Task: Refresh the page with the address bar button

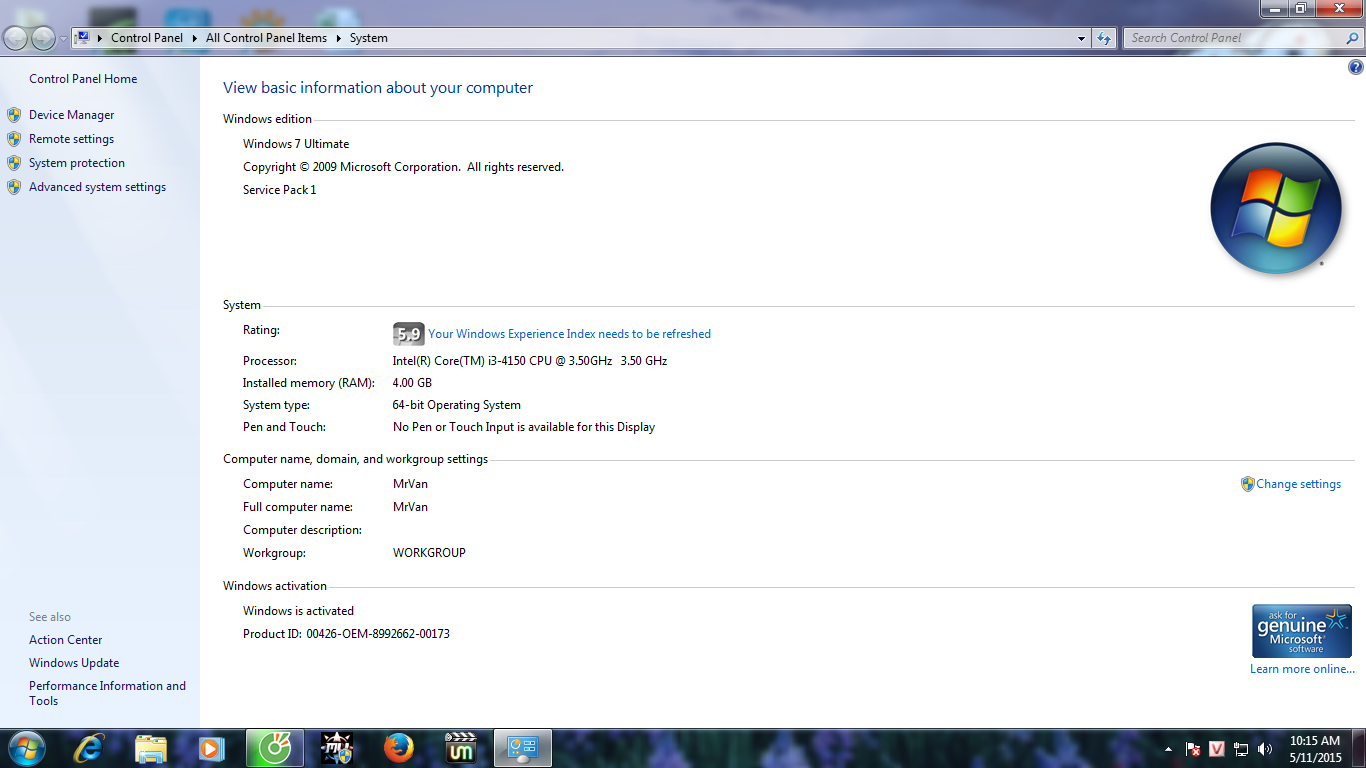Action: pos(1104,38)
